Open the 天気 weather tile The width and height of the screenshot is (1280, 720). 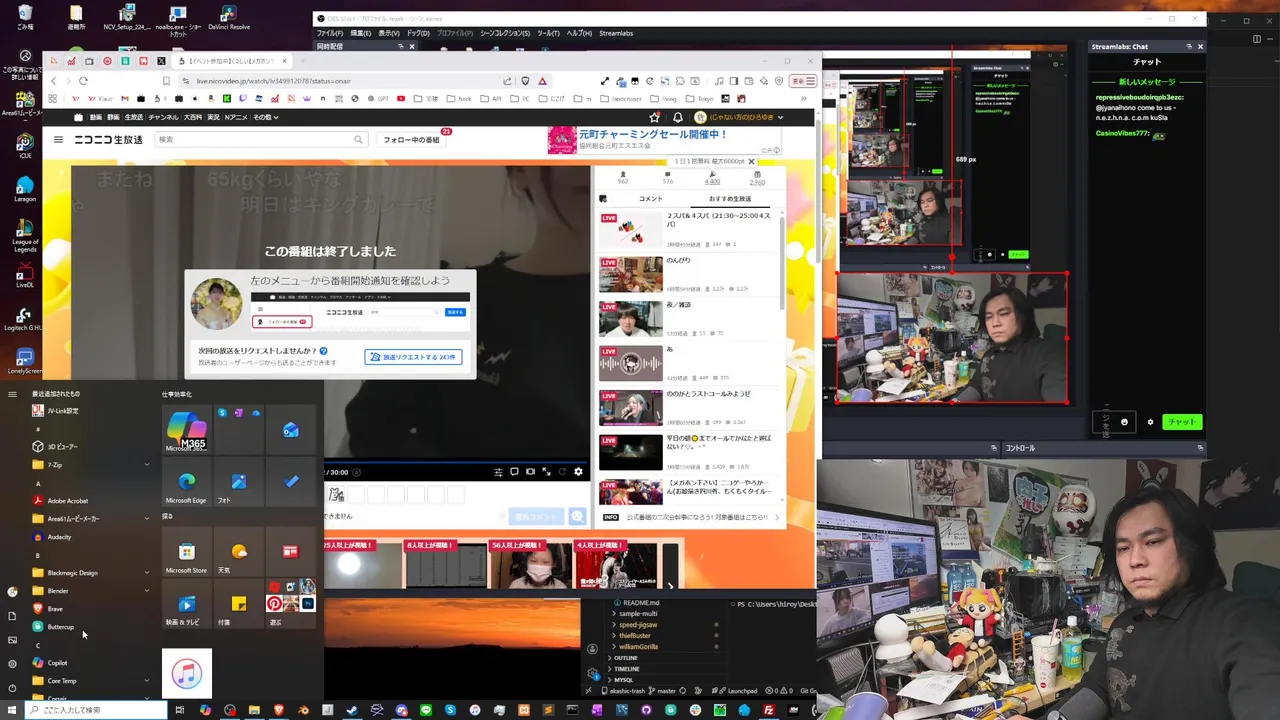[238, 552]
